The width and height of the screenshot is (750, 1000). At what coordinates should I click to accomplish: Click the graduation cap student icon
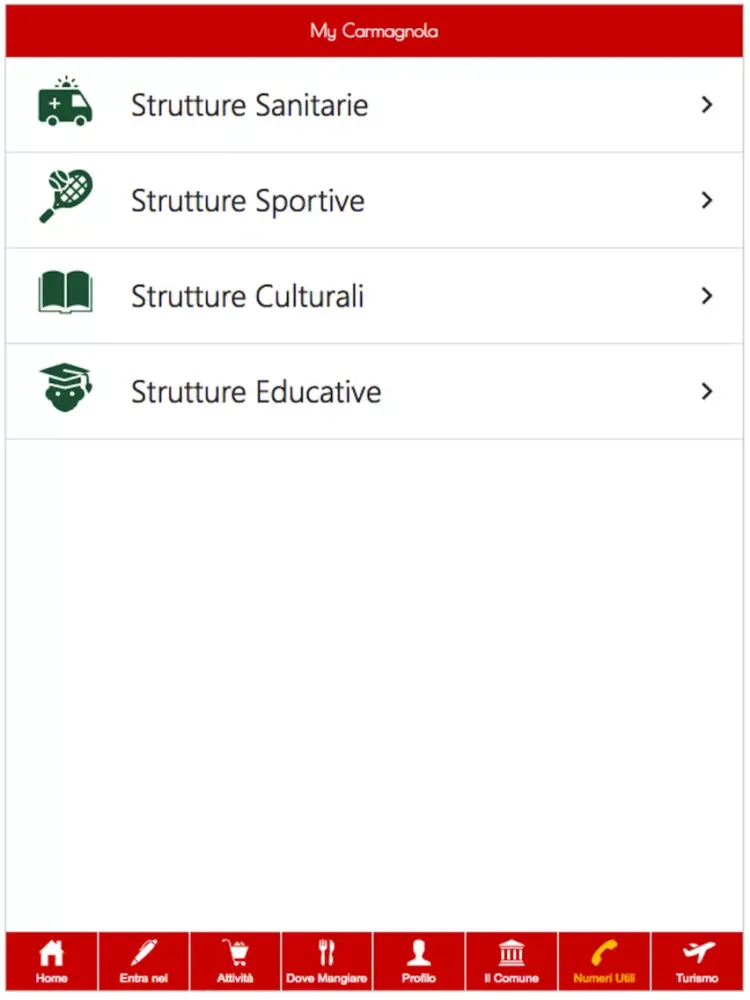click(x=65, y=388)
